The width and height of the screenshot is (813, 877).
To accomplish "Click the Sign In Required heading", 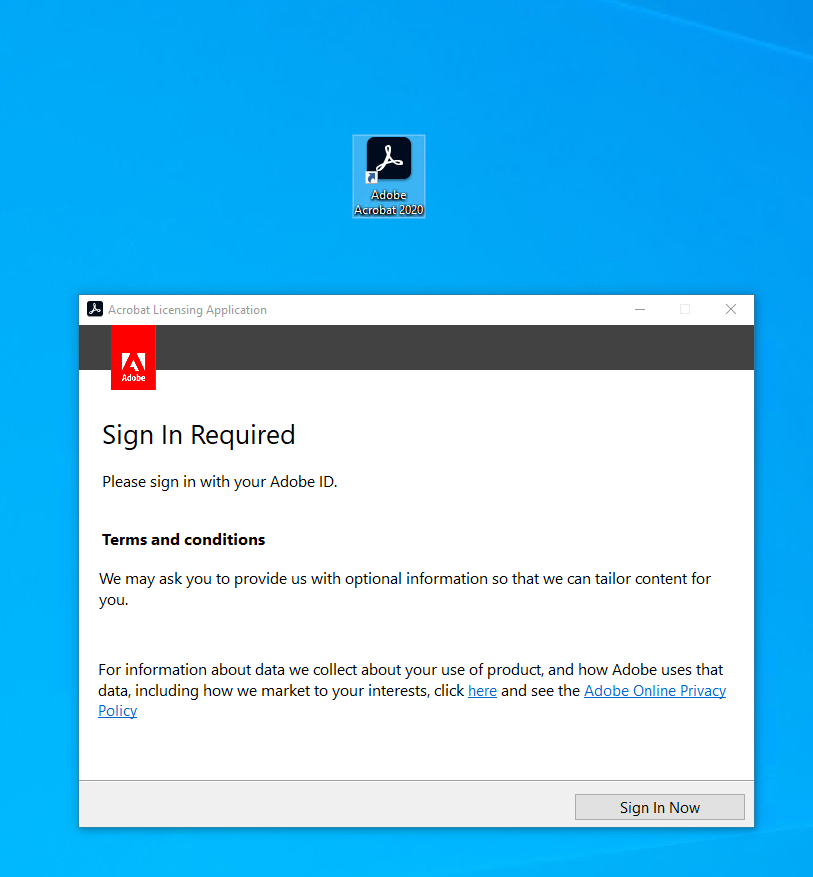I will pos(198,435).
